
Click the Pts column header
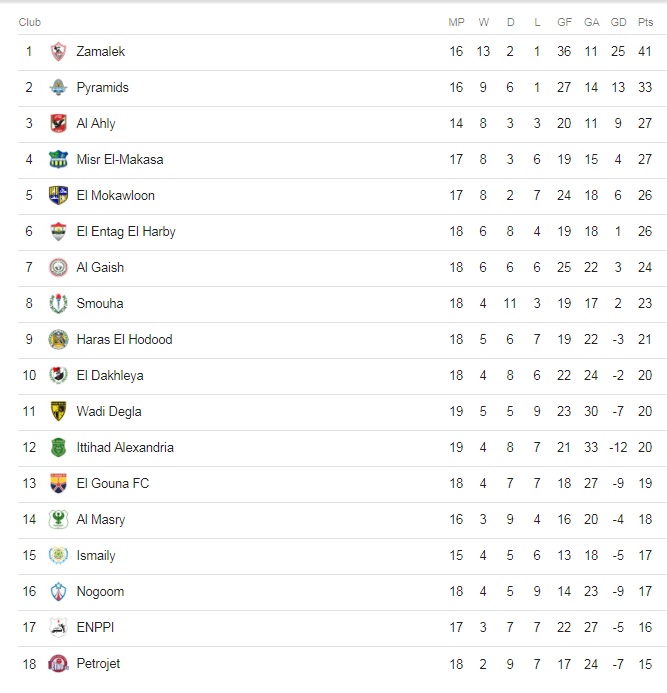tap(645, 22)
